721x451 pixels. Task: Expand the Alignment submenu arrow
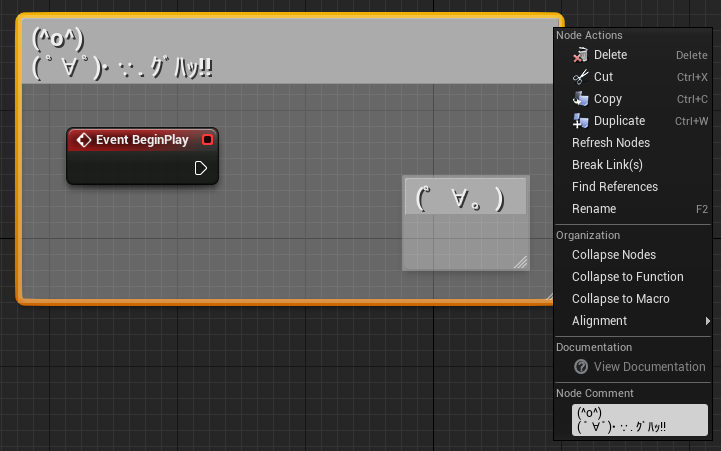[708, 321]
